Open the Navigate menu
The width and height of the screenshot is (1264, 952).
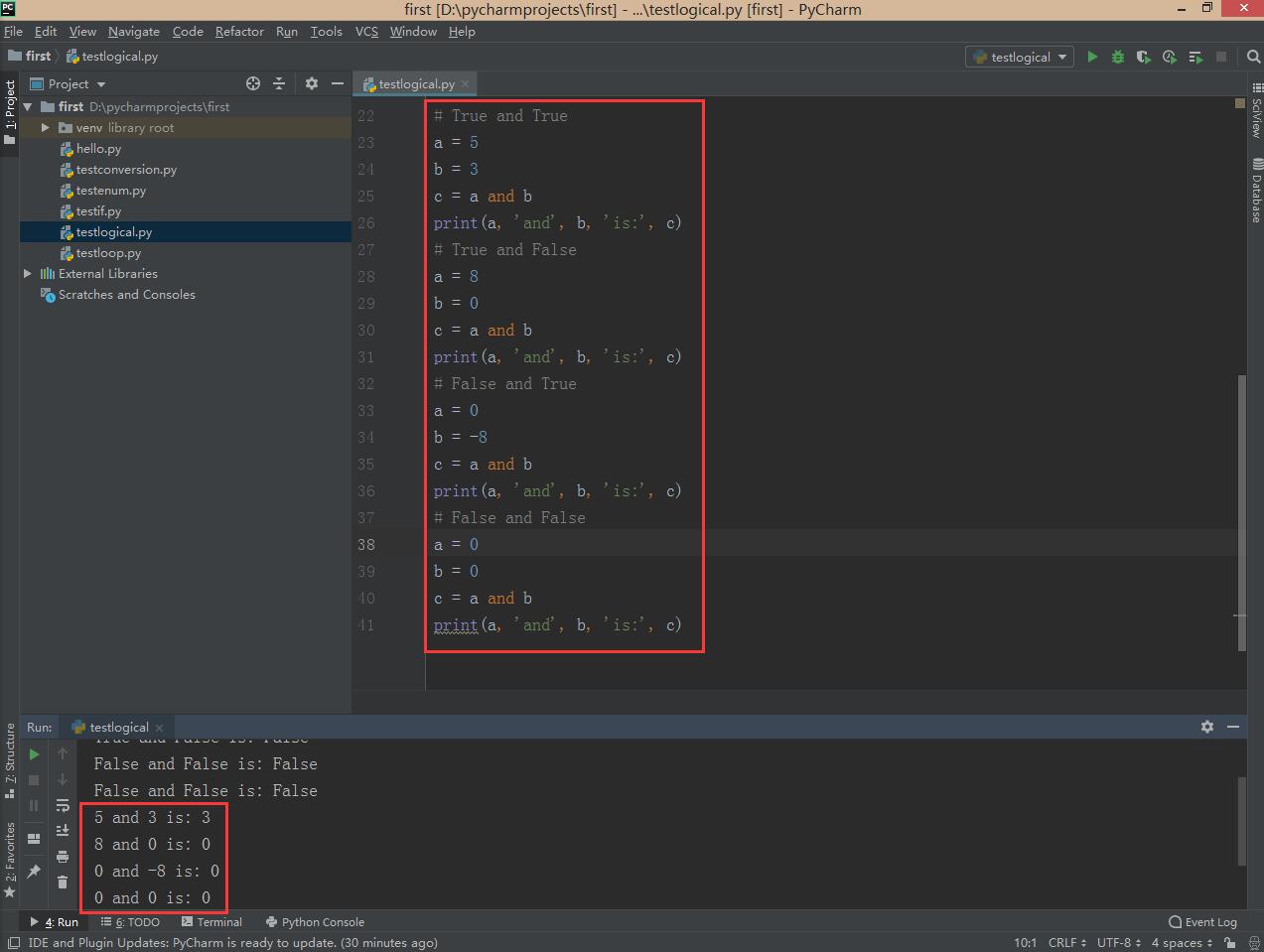point(134,31)
